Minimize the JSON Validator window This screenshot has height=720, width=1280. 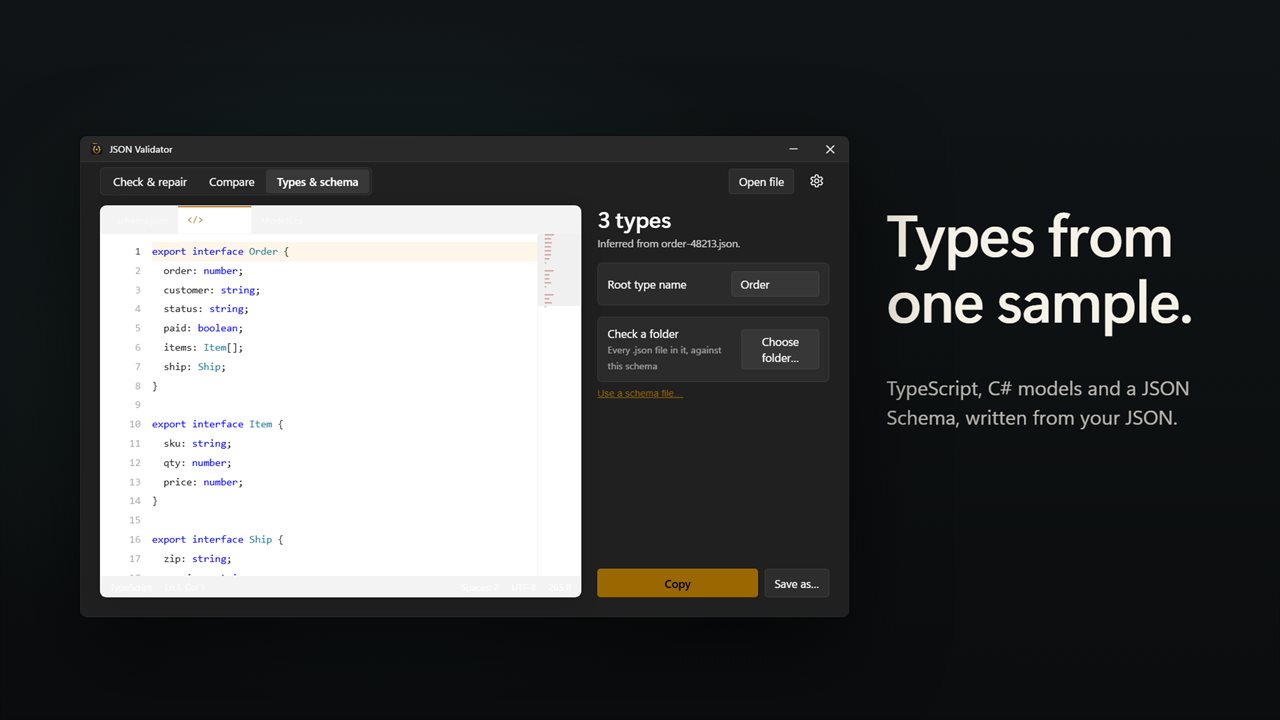793,149
